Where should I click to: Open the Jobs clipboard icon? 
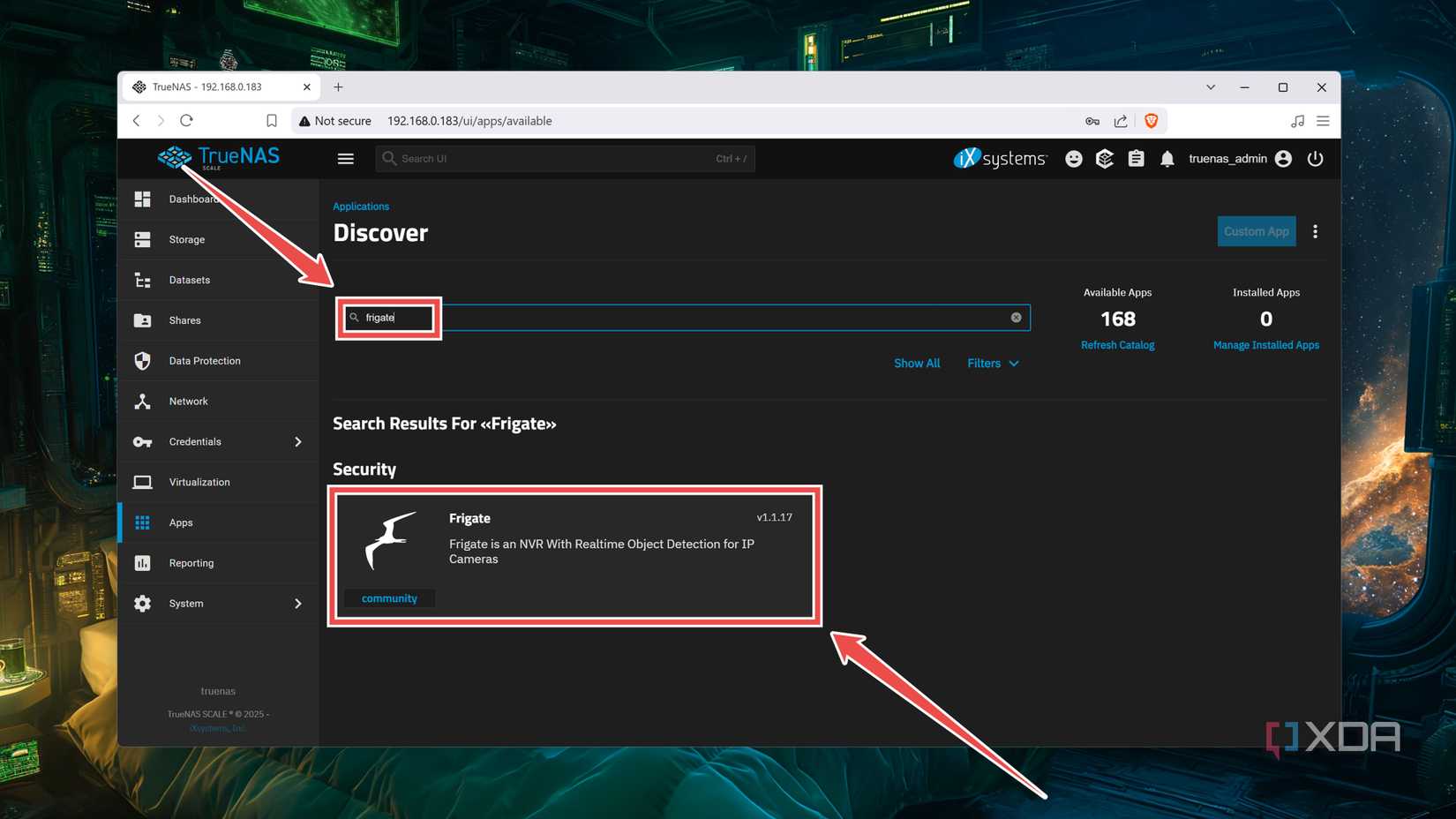(x=1137, y=159)
